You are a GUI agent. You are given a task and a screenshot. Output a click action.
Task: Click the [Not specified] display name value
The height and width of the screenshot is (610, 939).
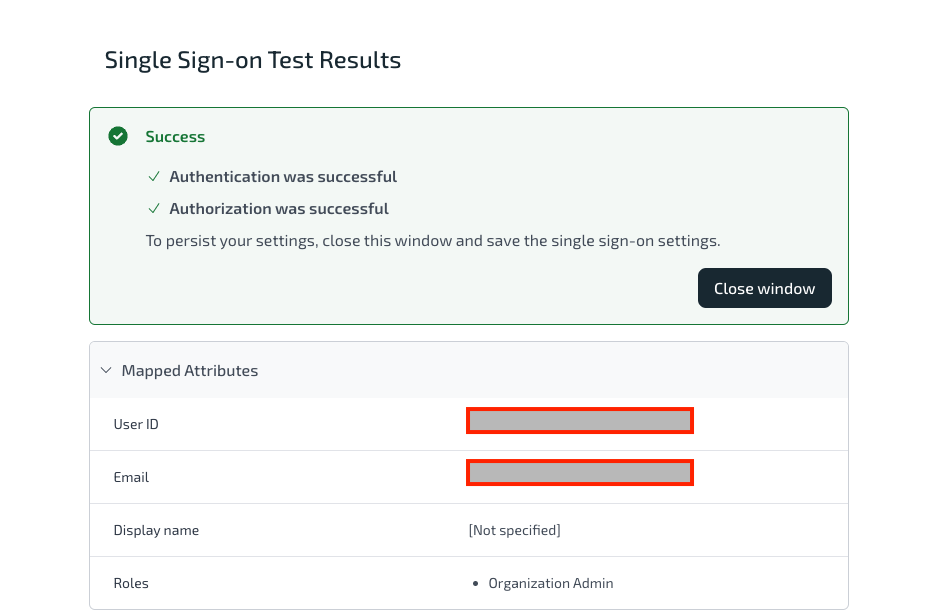tap(514, 530)
